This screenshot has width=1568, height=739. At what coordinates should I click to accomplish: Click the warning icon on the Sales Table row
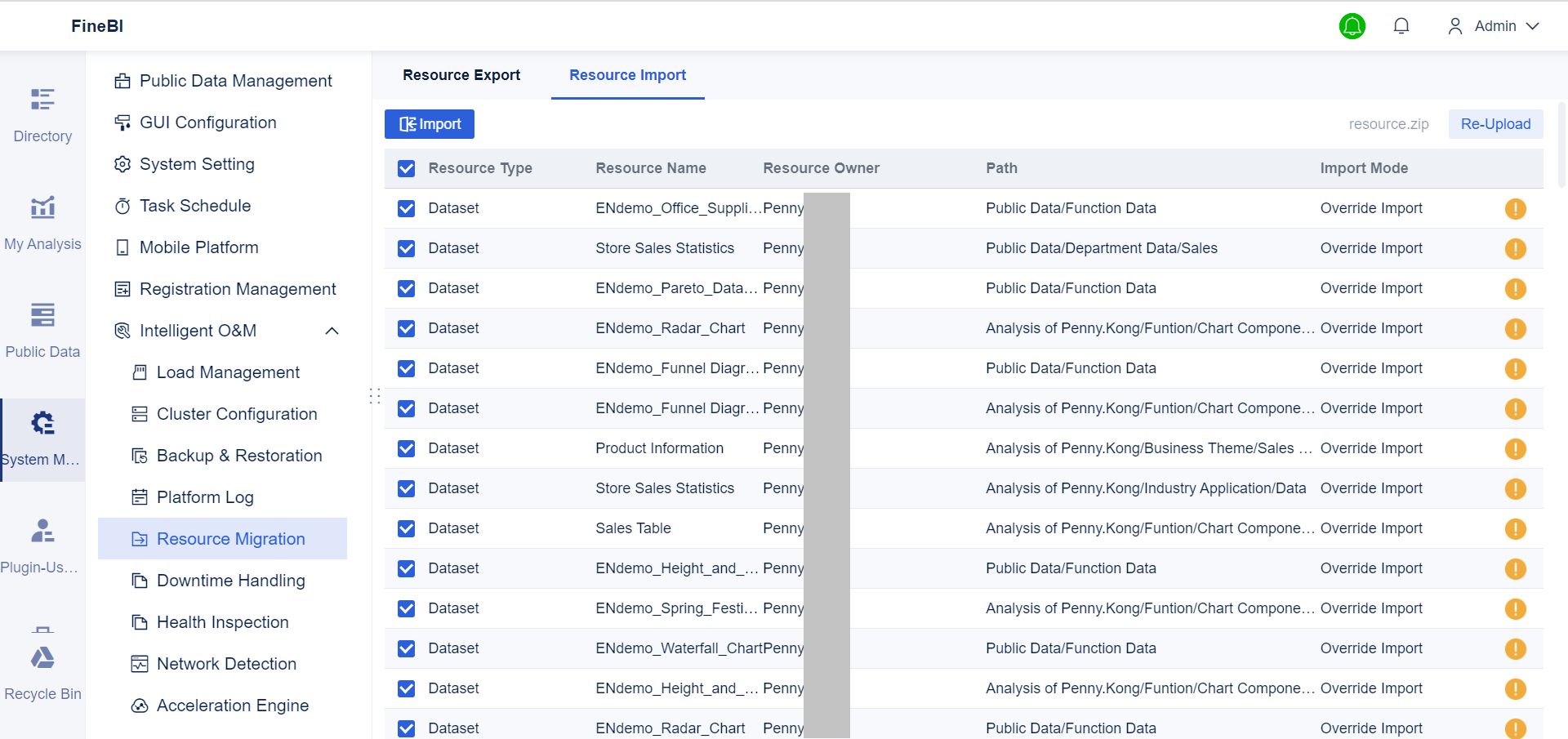1516,528
